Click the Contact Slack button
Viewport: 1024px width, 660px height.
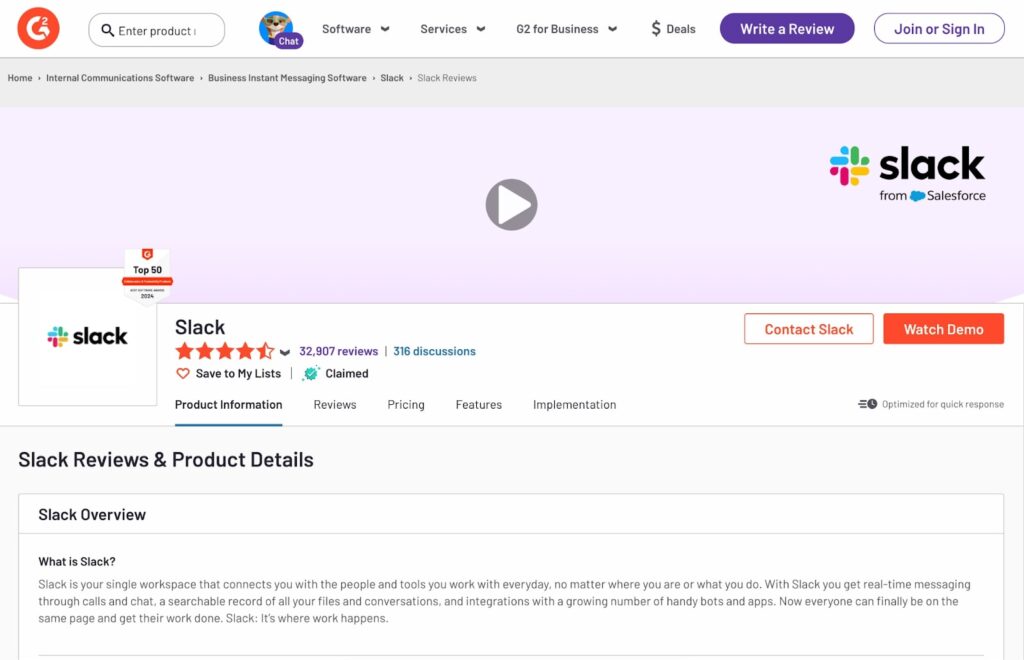pos(808,329)
